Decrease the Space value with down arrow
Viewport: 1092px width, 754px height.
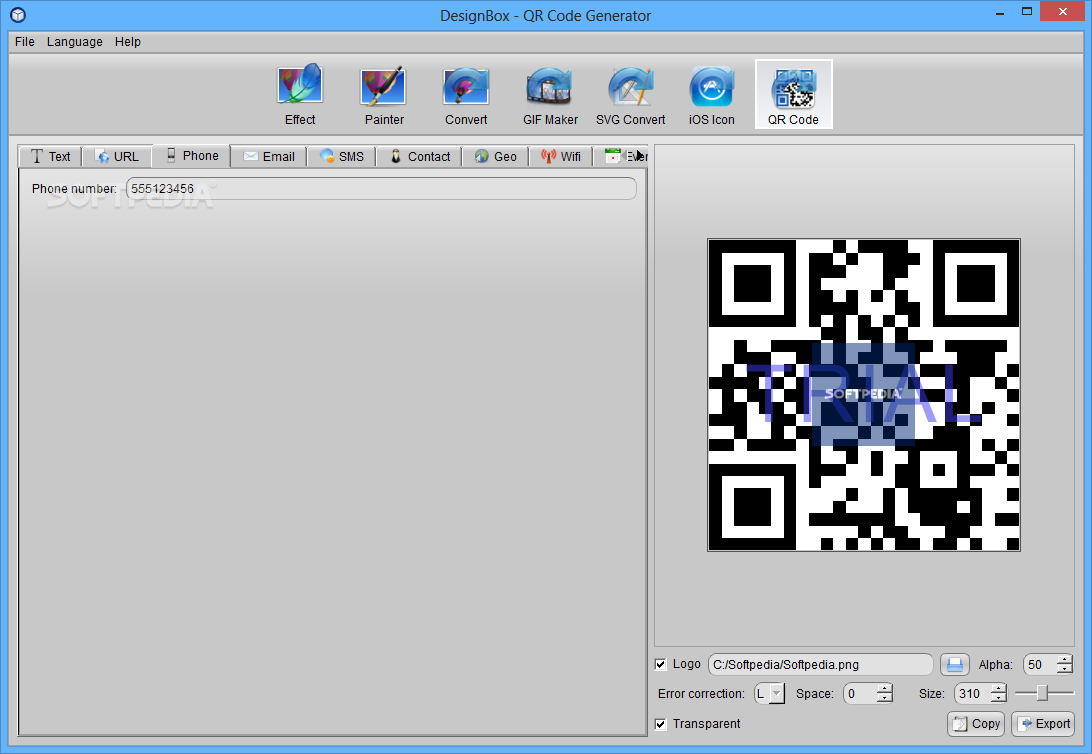pos(884,699)
